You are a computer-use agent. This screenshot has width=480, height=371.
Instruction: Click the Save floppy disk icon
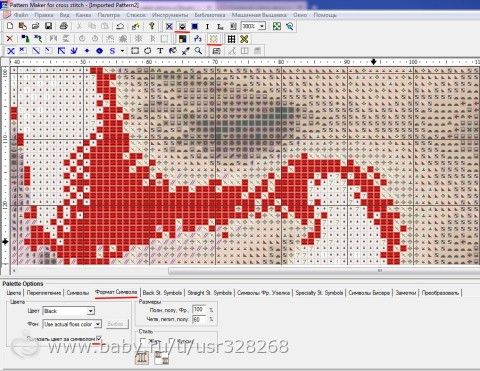pyautogui.click(x=48, y=26)
